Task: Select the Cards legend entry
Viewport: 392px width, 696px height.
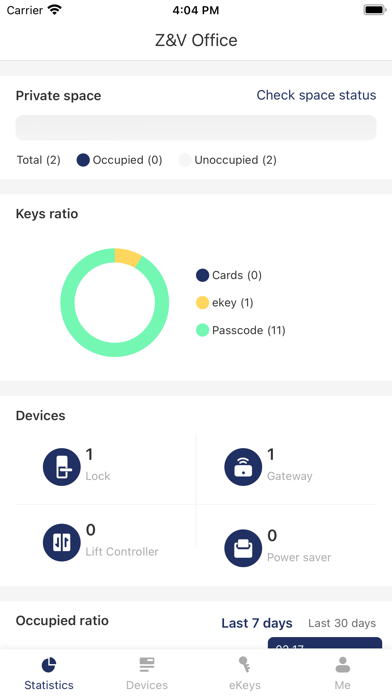Action: [229, 275]
